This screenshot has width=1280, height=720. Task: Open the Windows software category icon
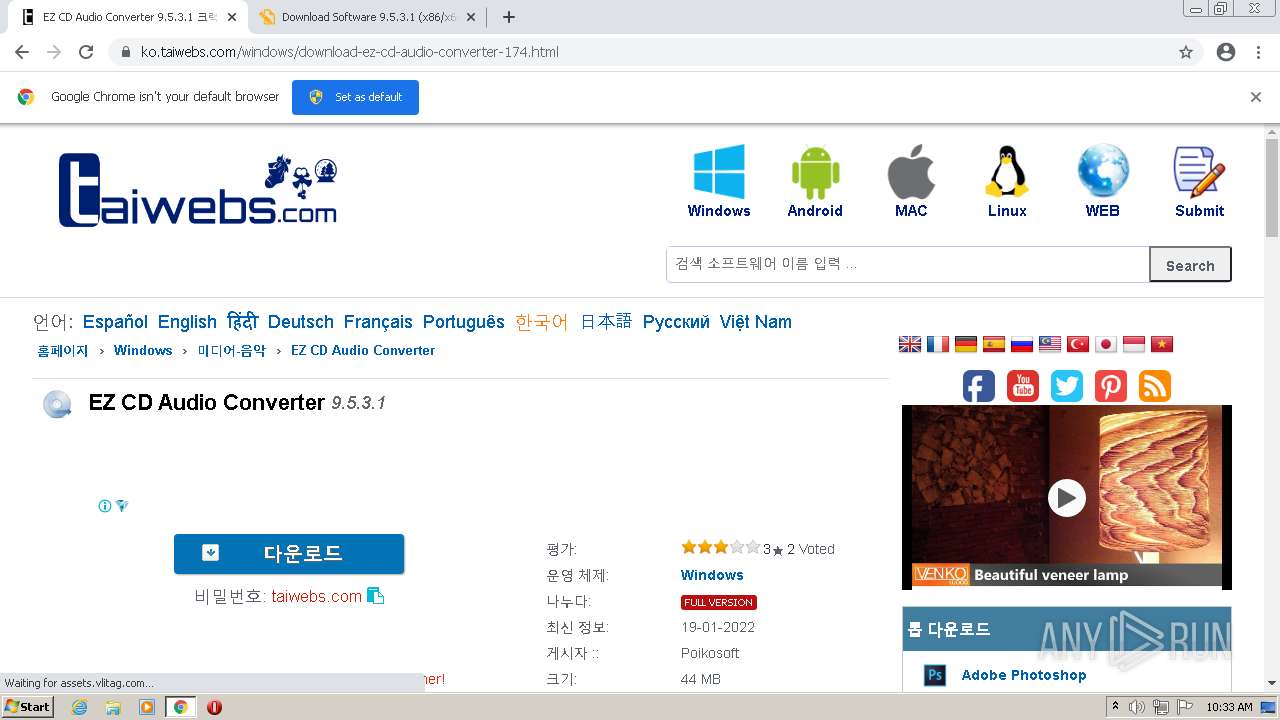[719, 172]
